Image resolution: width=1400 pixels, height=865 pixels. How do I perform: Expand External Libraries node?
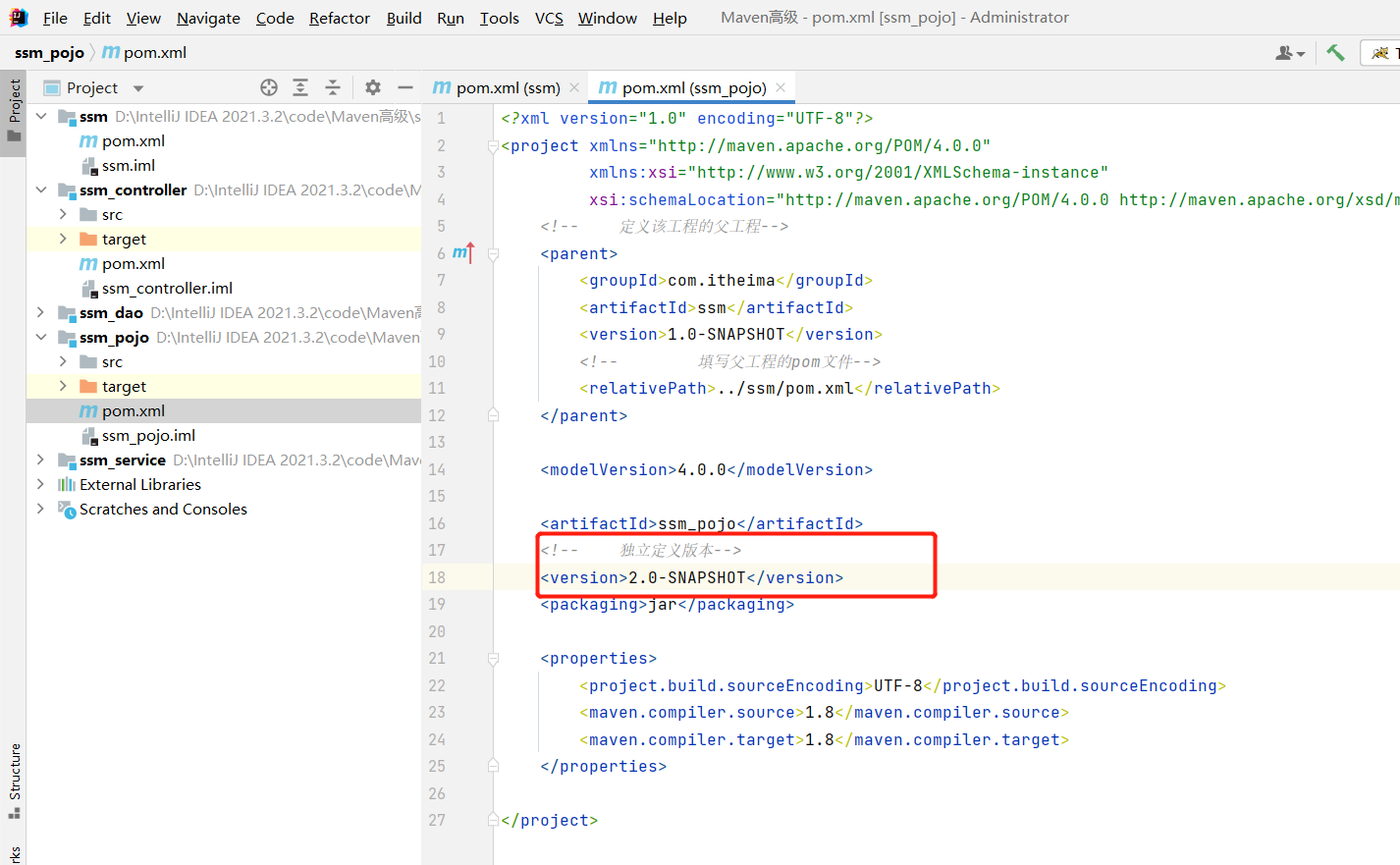[40, 484]
